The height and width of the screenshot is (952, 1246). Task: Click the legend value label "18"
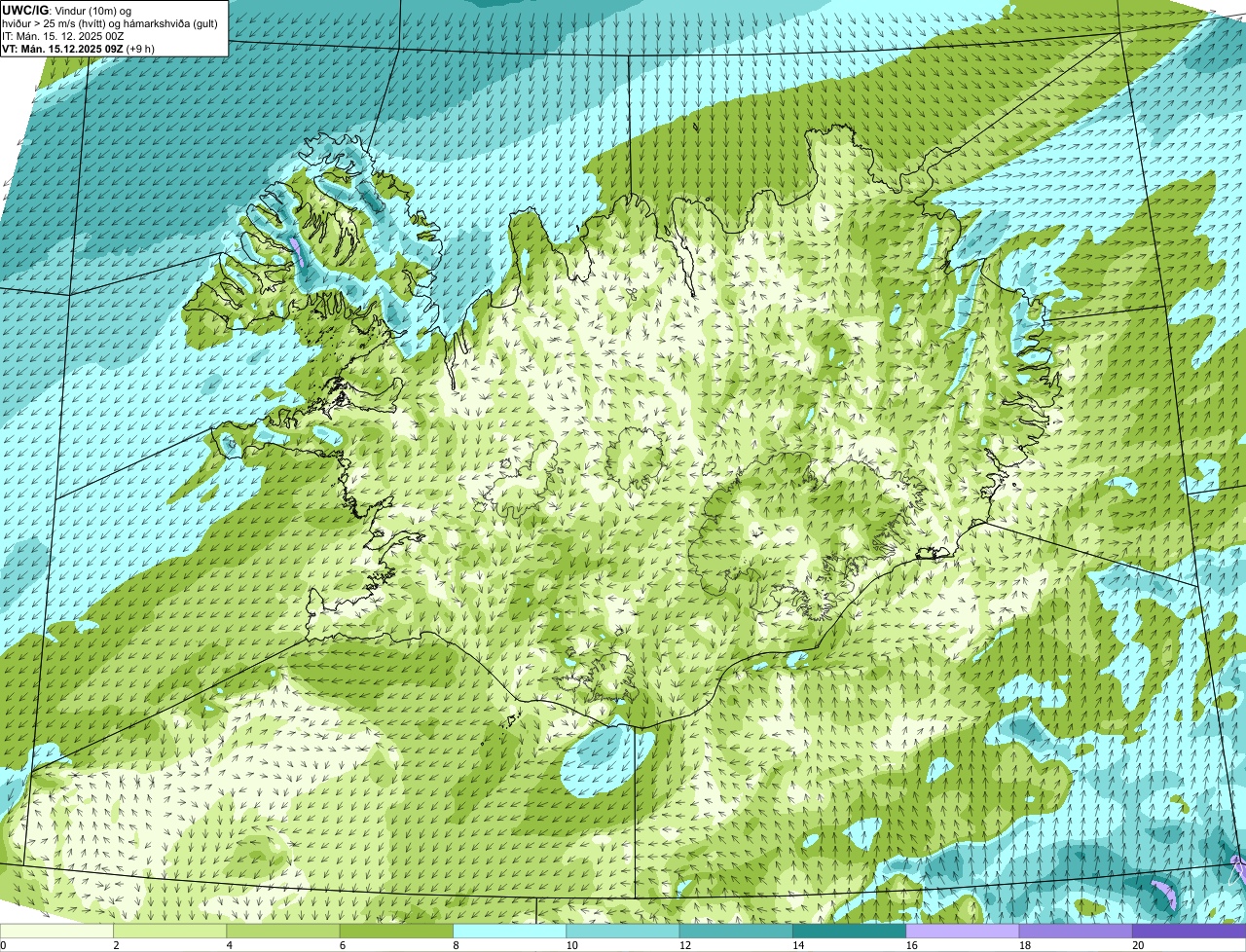coord(1024,945)
